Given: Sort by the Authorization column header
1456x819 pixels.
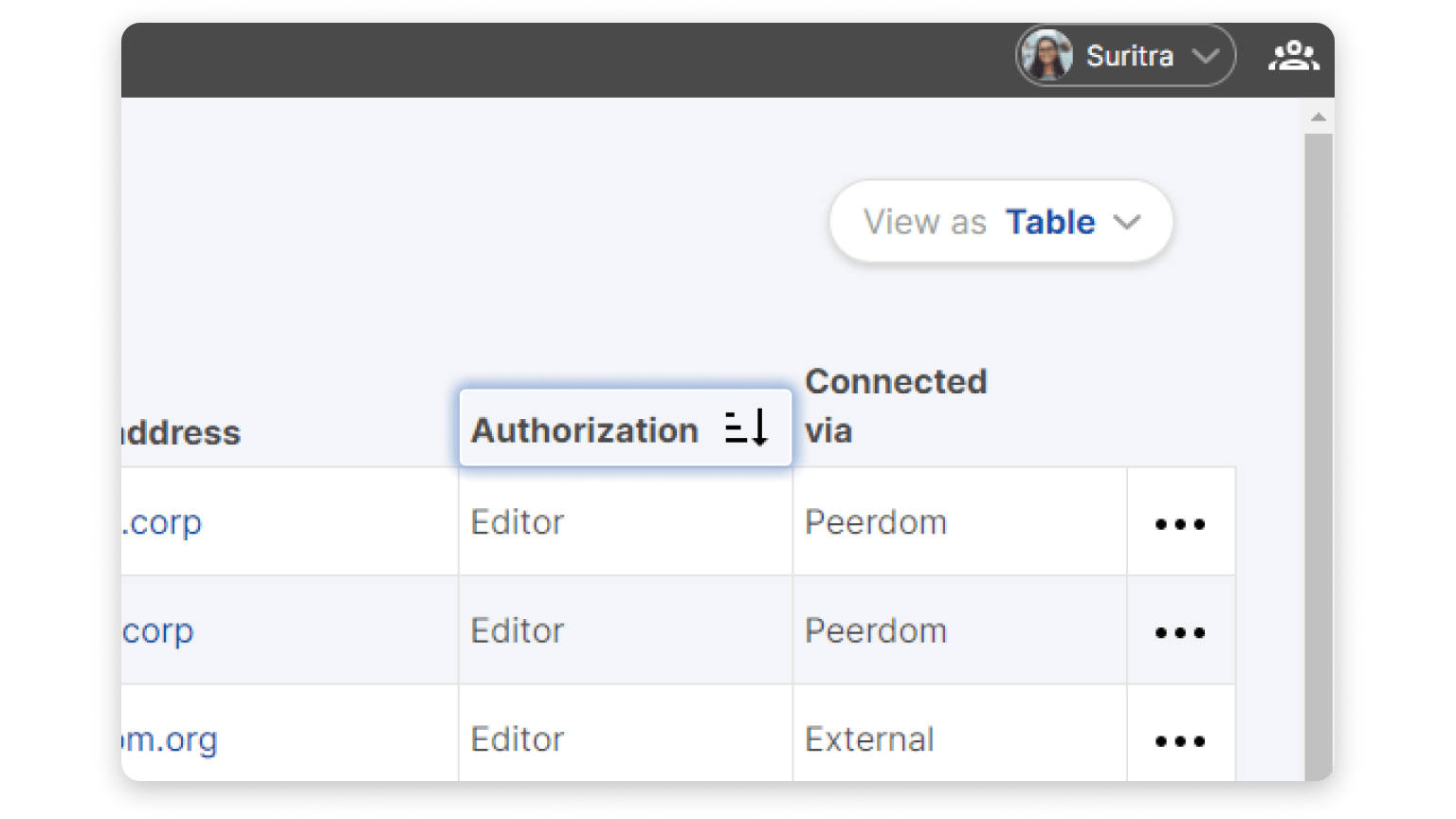Looking at the screenshot, I should (x=585, y=430).
